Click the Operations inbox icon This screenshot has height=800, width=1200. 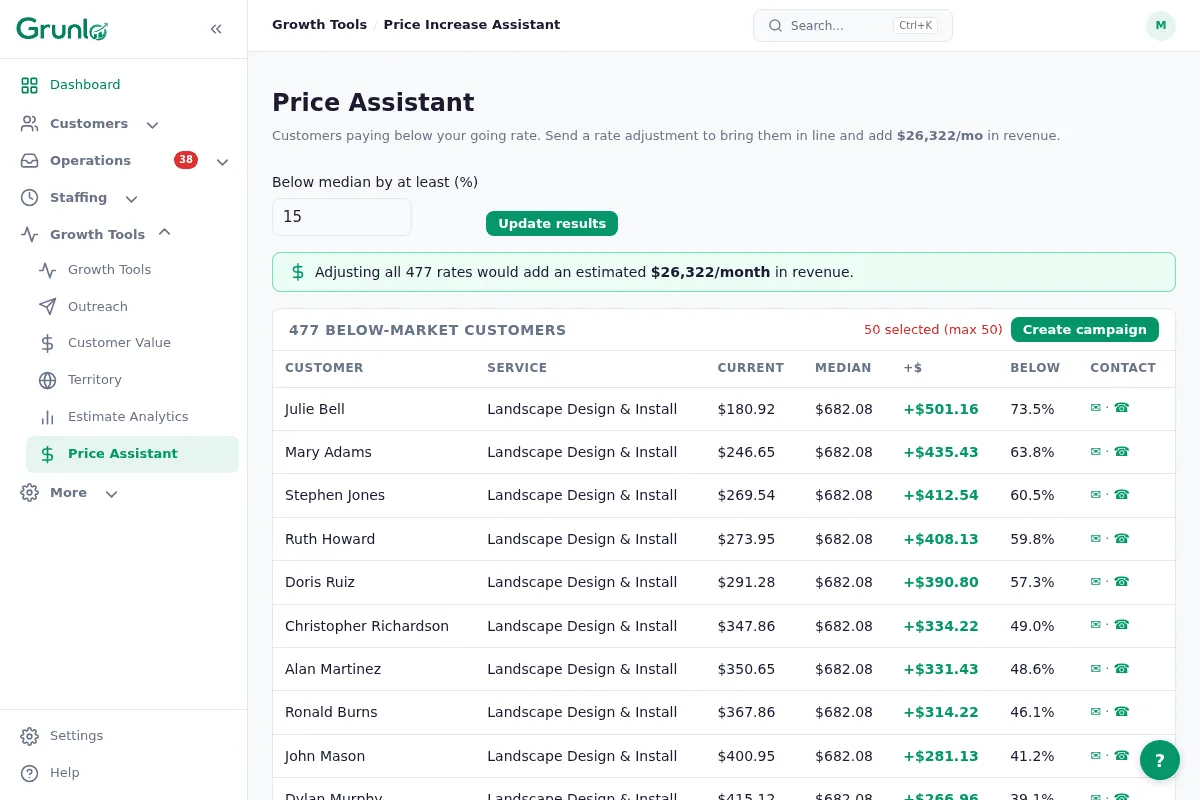(30, 161)
